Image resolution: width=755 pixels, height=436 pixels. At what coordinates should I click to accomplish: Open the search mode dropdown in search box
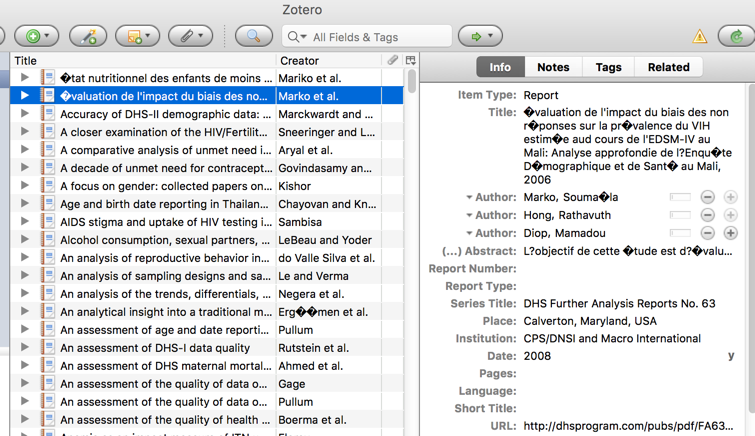(297, 37)
